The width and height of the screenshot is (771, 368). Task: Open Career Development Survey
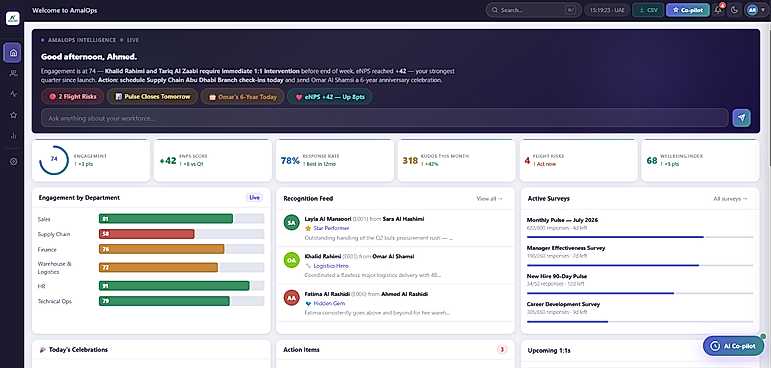pos(640,311)
